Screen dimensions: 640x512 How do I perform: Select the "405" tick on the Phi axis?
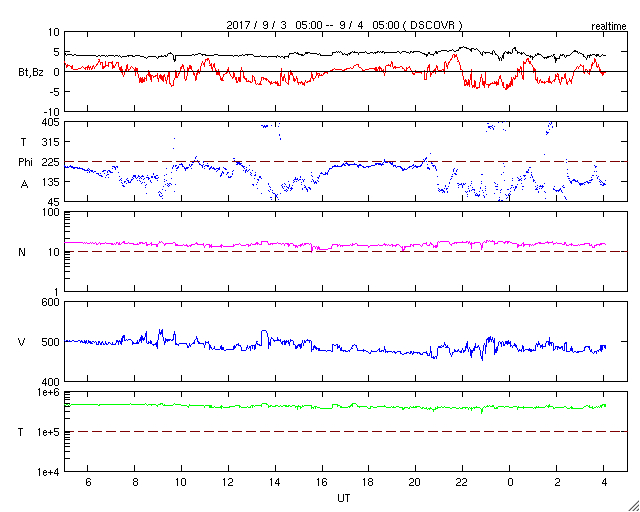click(x=52, y=122)
